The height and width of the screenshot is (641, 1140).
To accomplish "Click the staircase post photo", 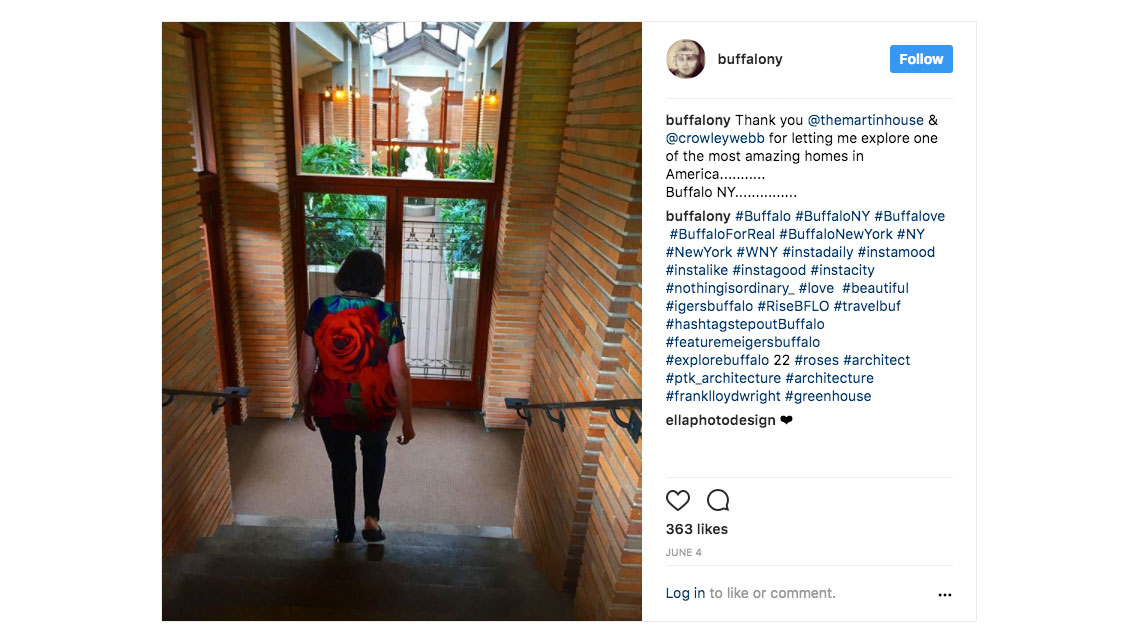I will tap(401, 321).
